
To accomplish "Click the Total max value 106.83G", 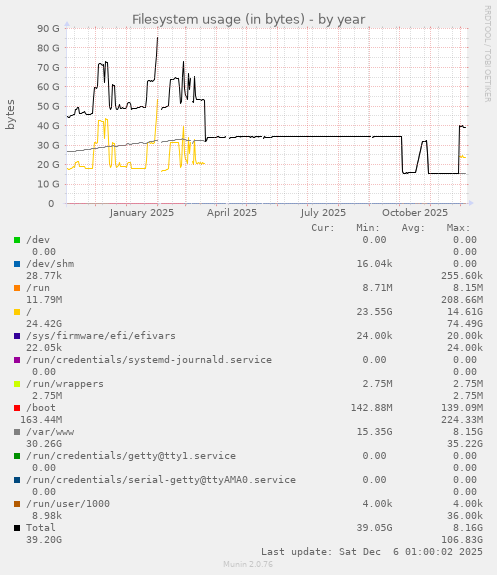I will 462,540.
